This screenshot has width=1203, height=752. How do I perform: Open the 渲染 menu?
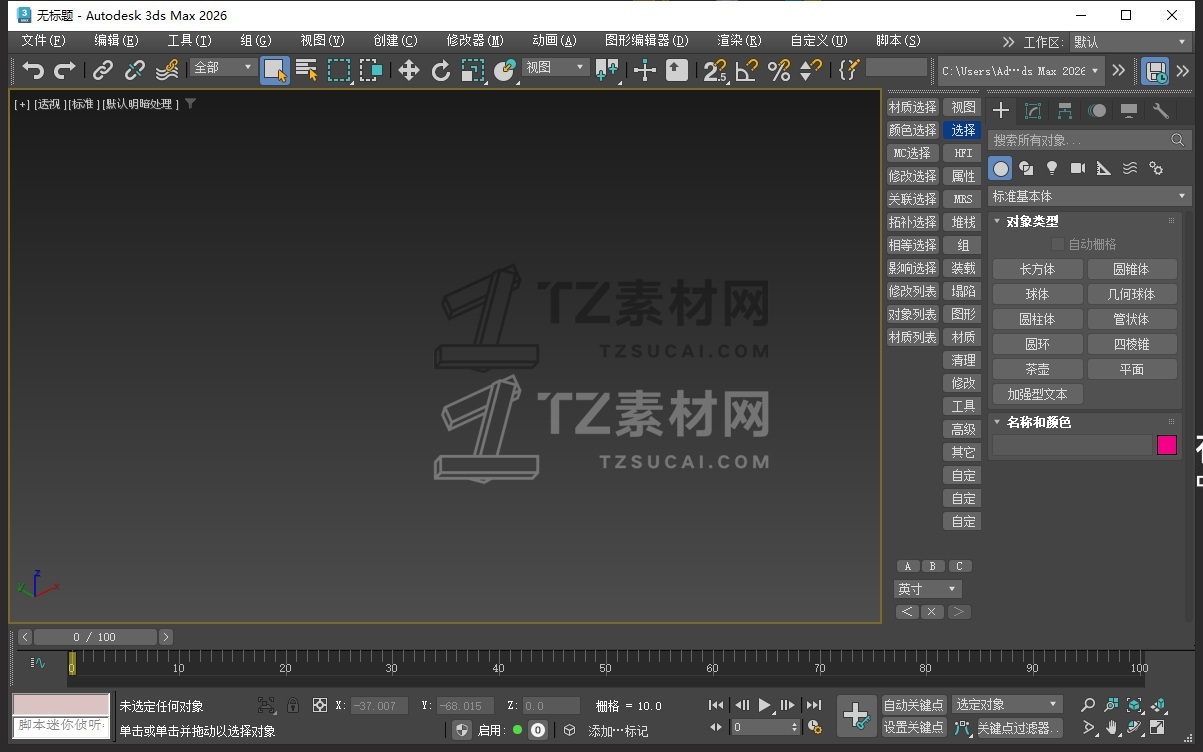[x=739, y=41]
